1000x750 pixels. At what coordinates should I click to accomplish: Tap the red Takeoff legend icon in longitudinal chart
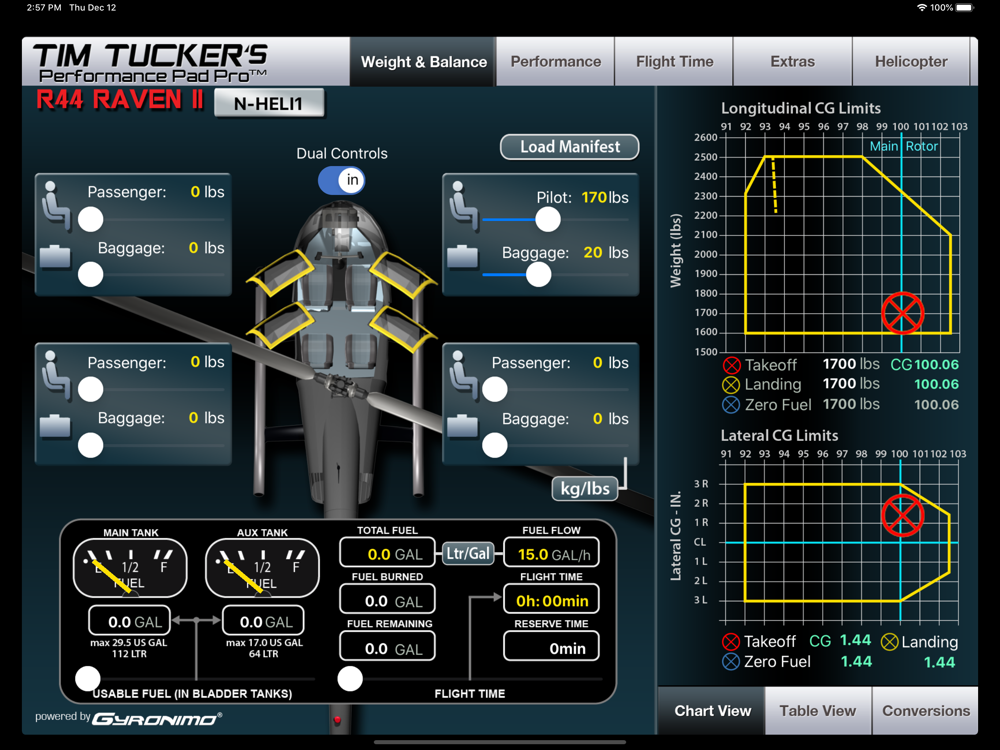[732, 365]
